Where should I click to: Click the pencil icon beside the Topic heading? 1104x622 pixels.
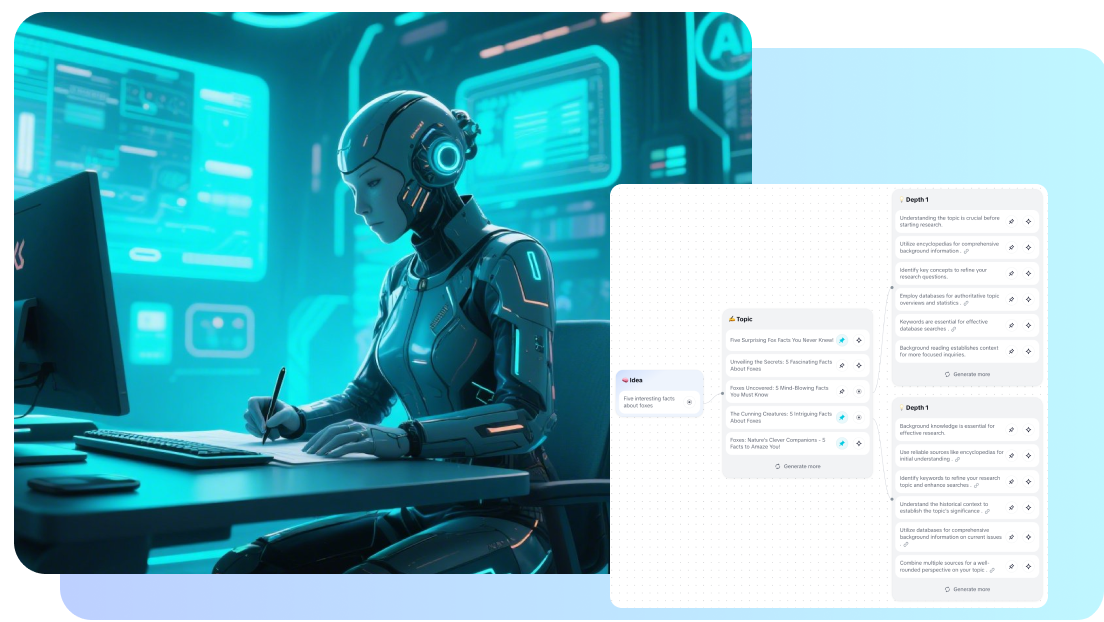(732, 319)
